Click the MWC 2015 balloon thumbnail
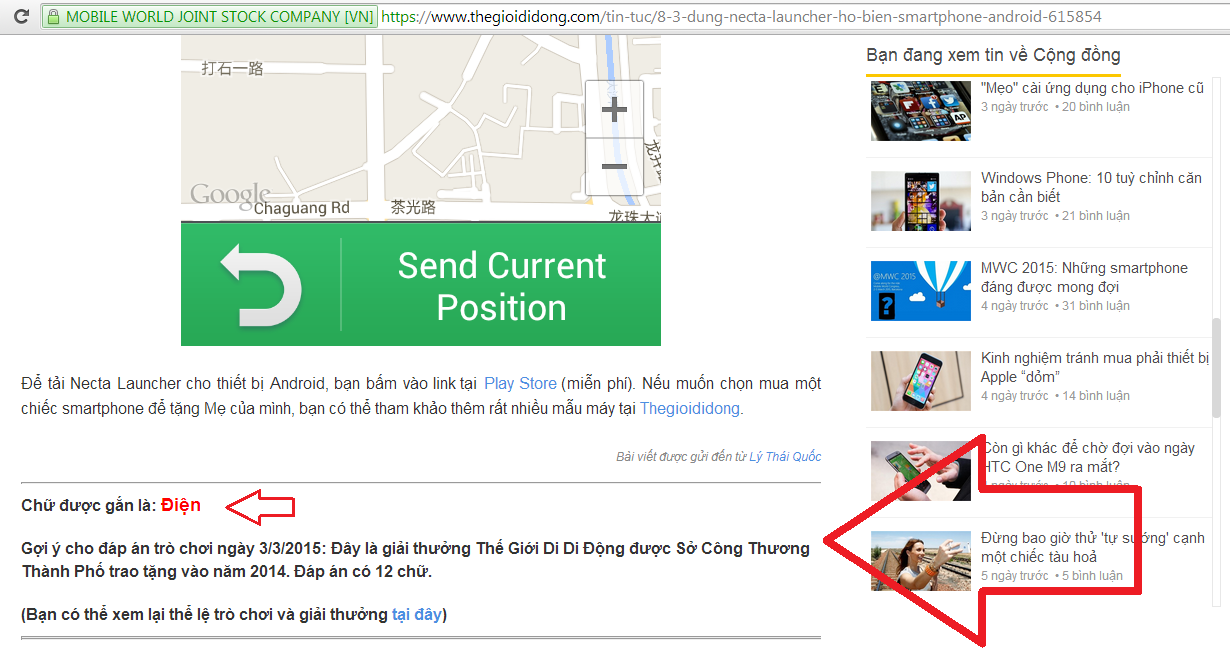1230x649 pixels. coord(920,290)
